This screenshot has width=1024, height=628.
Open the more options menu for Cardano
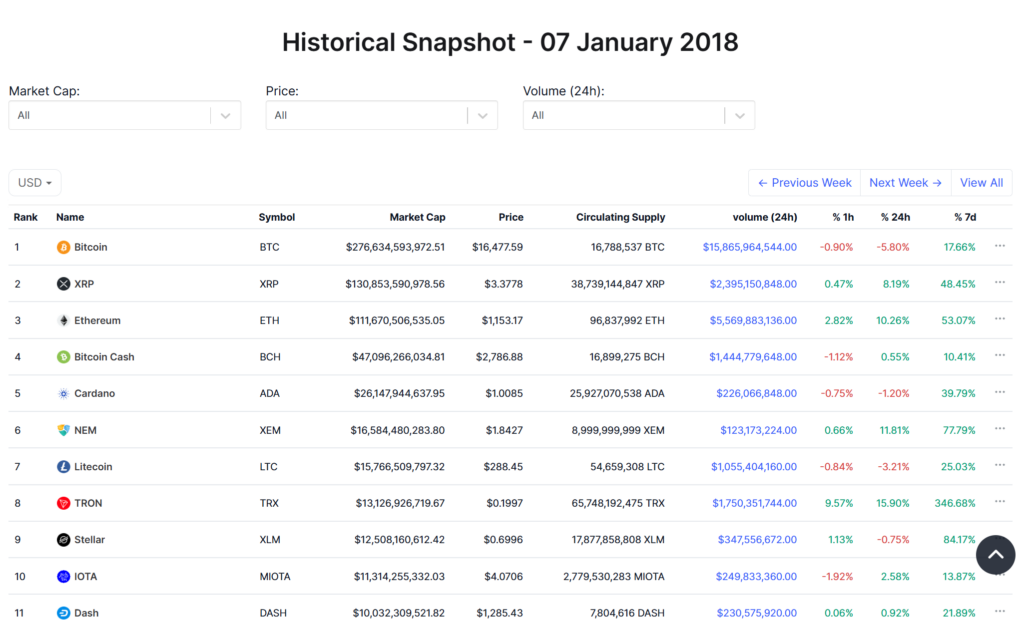1000,392
